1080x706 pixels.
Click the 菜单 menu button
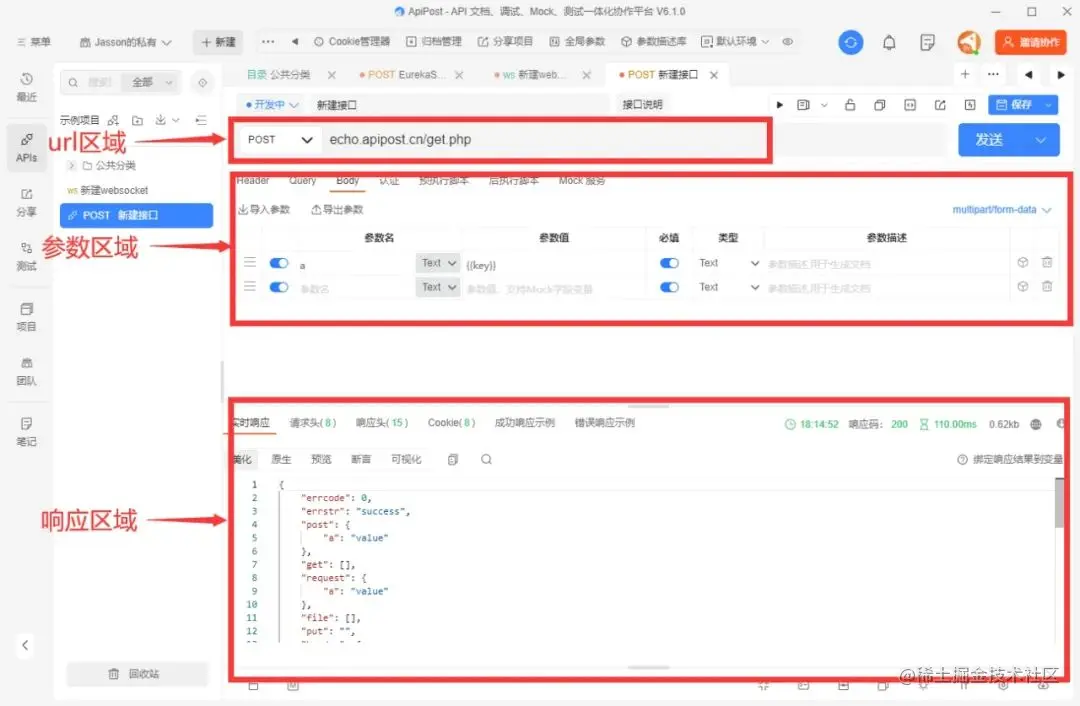(34, 42)
